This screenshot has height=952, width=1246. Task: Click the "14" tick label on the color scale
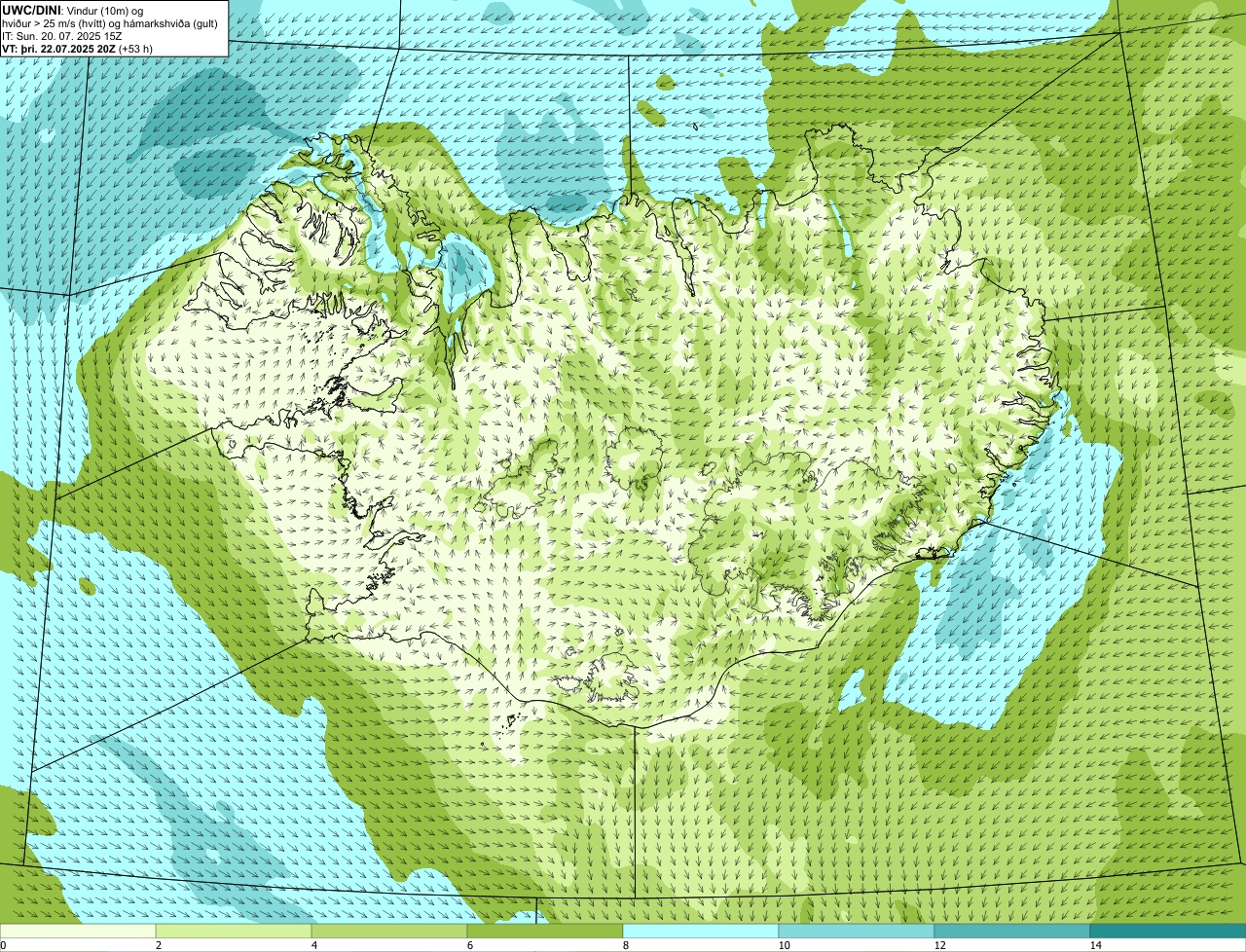click(x=1095, y=945)
